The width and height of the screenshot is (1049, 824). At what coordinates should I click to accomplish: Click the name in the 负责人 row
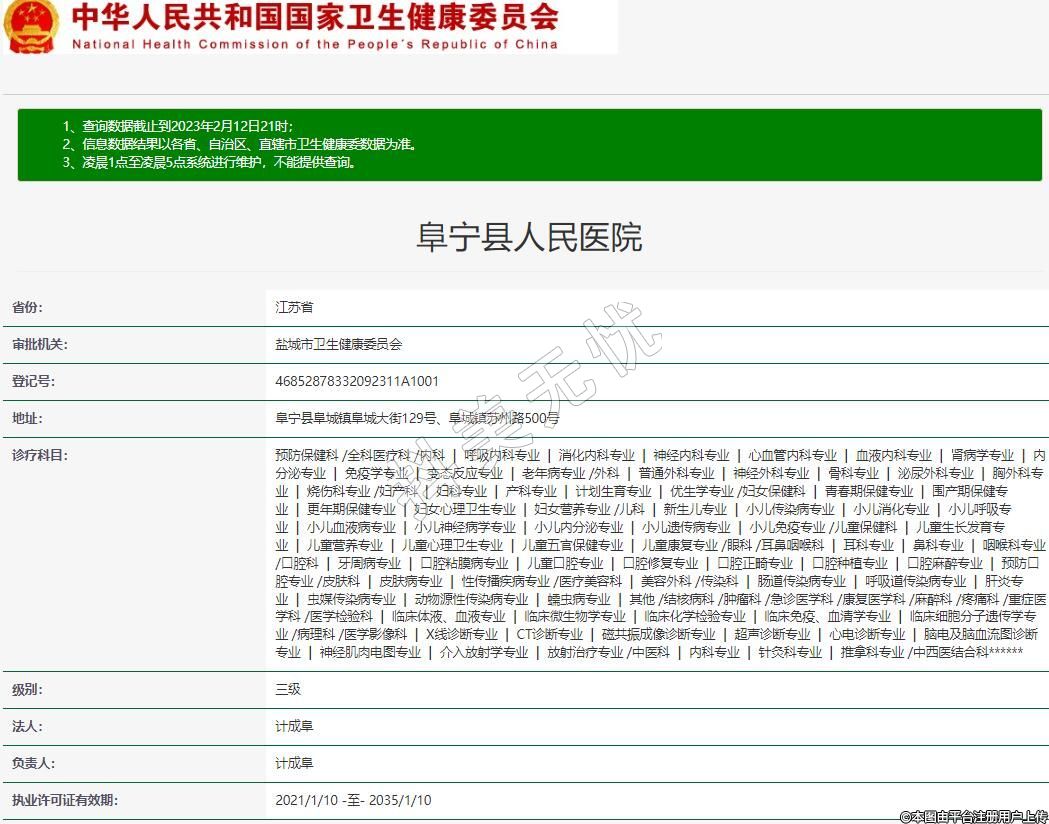click(x=294, y=763)
